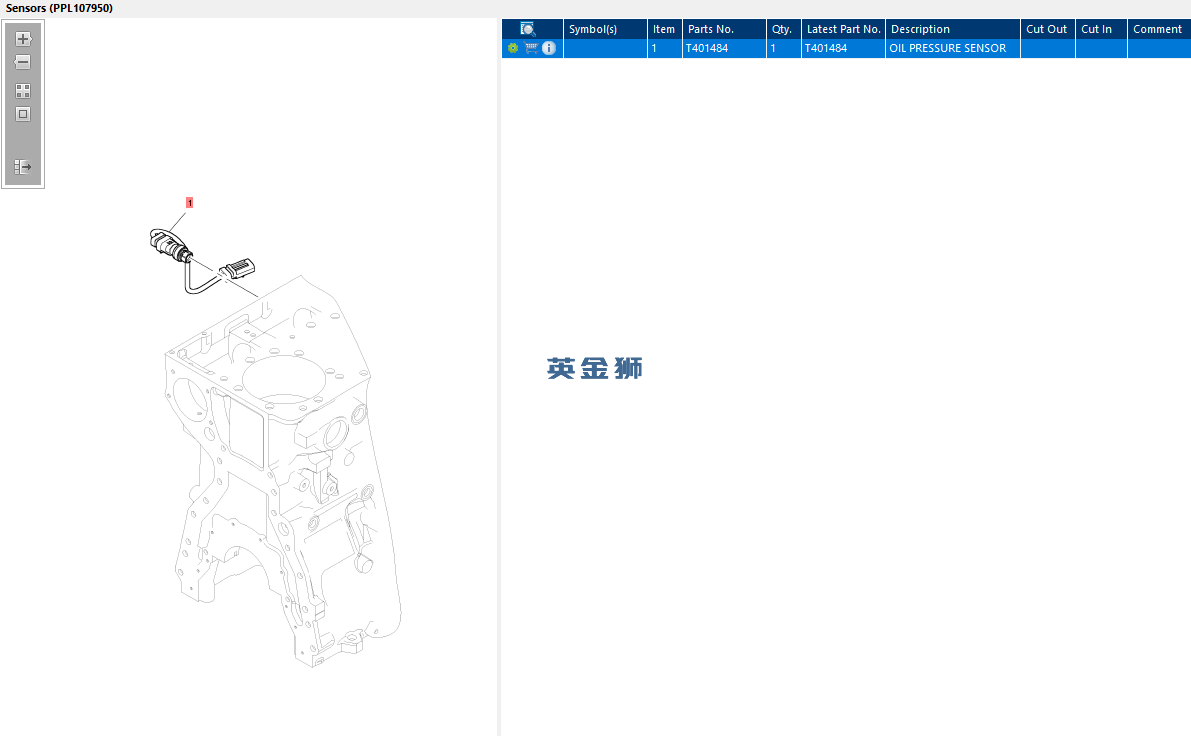This screenshot has height=736, width=1191.
Task: Select the T401484 cell under Latest Part No.
Action: [843, 48]
